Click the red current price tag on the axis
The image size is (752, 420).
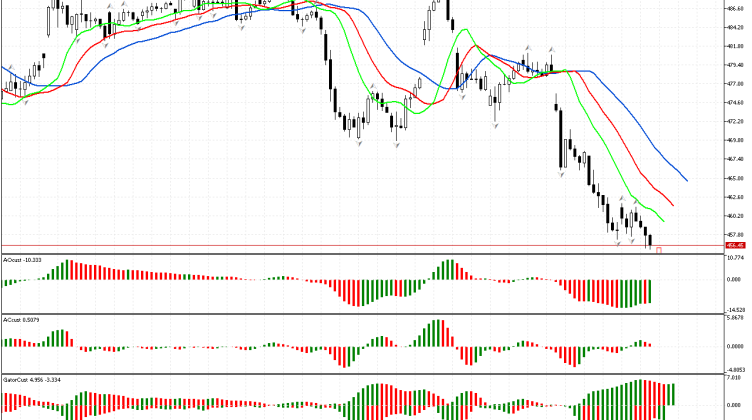click(735, 245)
